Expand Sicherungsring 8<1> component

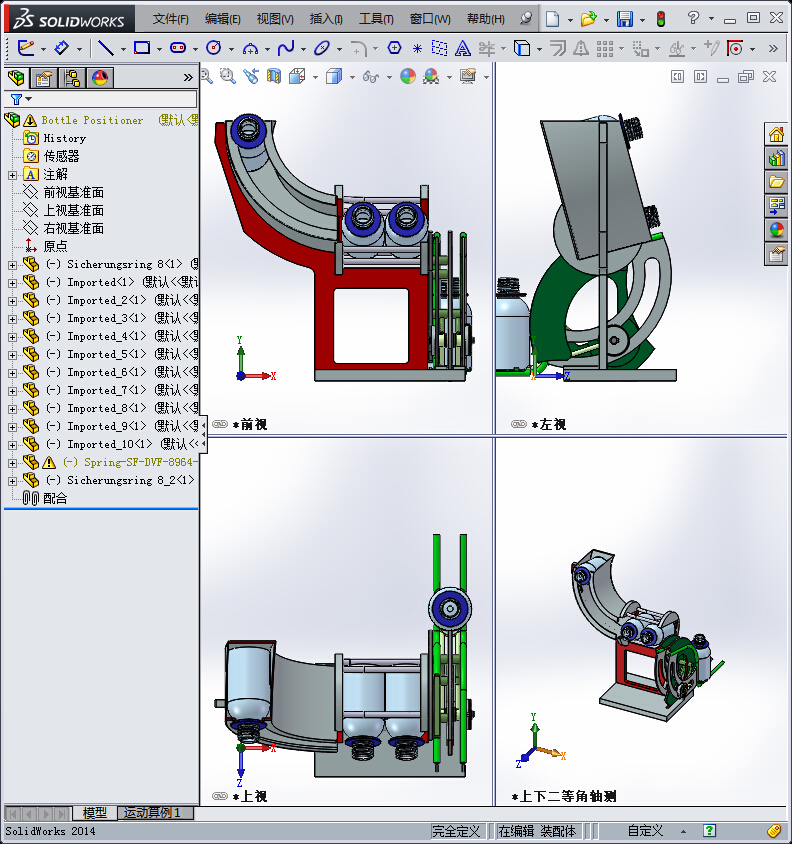(x=12, y=265)
